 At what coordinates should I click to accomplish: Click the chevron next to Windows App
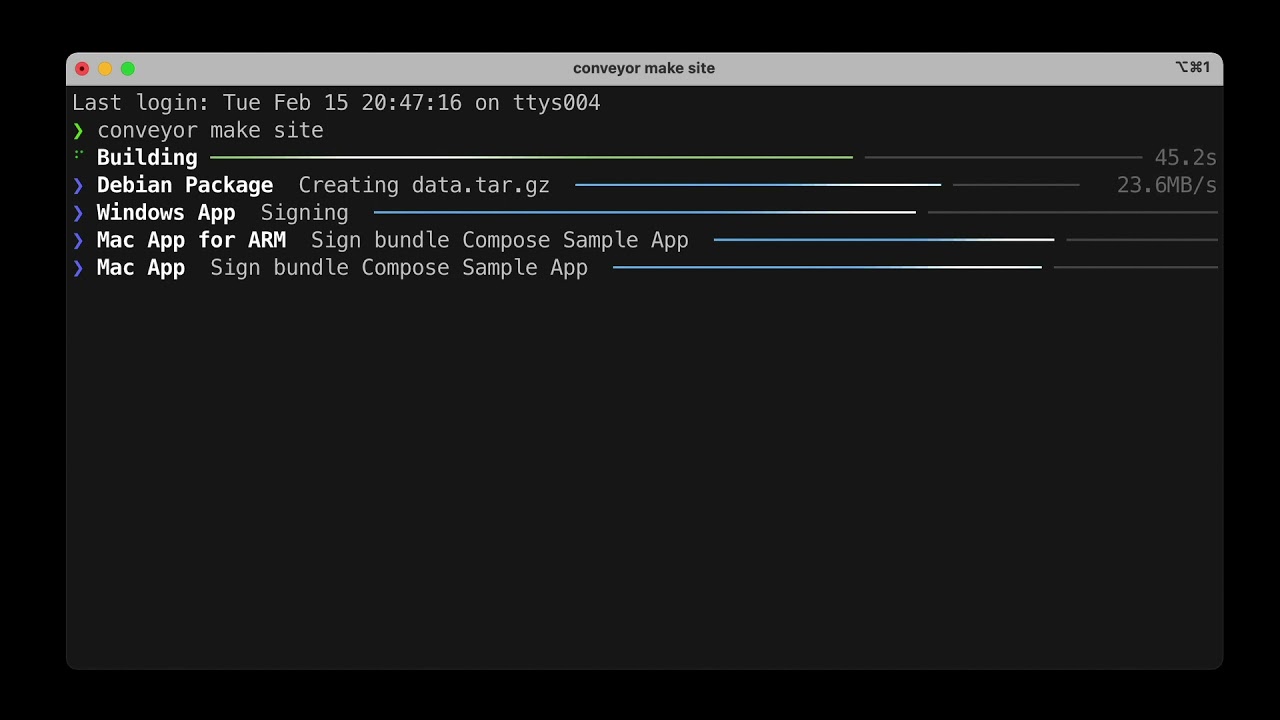(78, 213)
